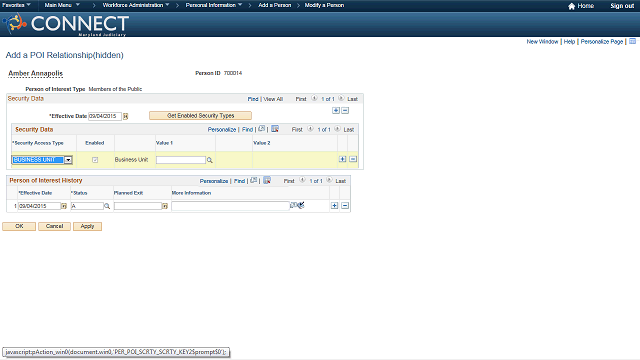
Task: Sign out of the application
Action: tap(622, 6)
